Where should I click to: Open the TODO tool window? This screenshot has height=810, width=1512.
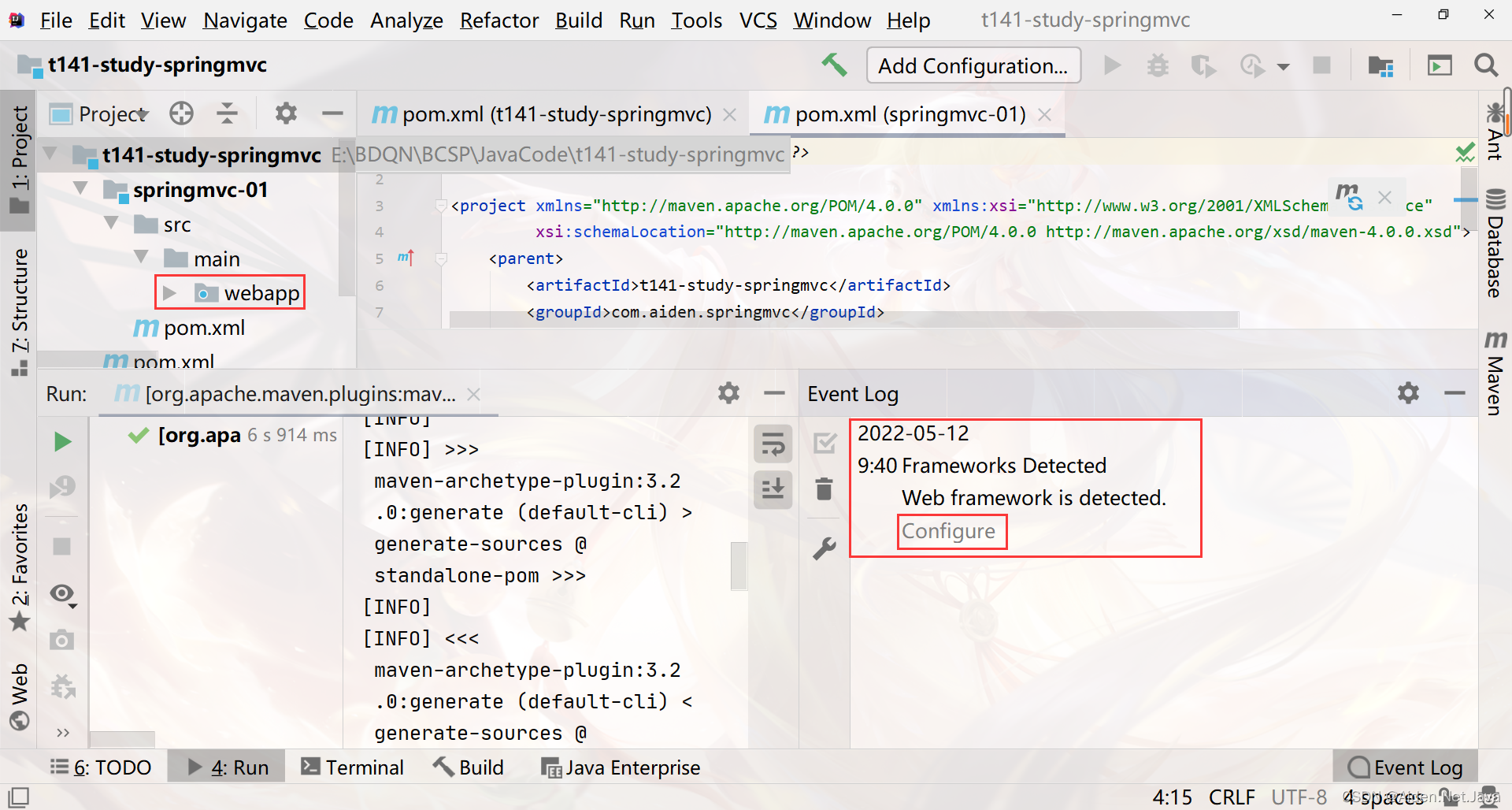click(101, 767)
